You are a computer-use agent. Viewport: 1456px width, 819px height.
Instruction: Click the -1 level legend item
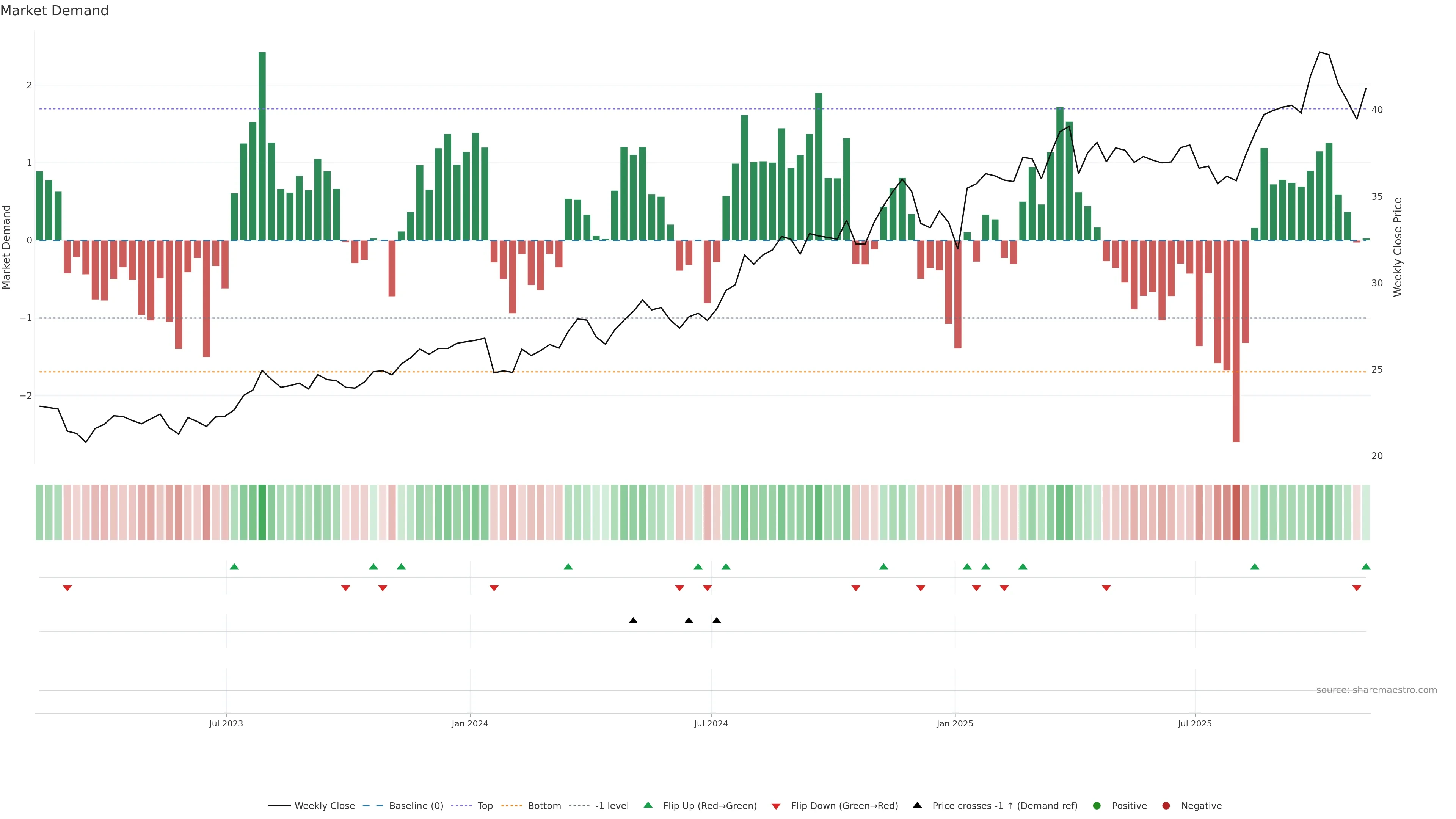pos(612,806)
